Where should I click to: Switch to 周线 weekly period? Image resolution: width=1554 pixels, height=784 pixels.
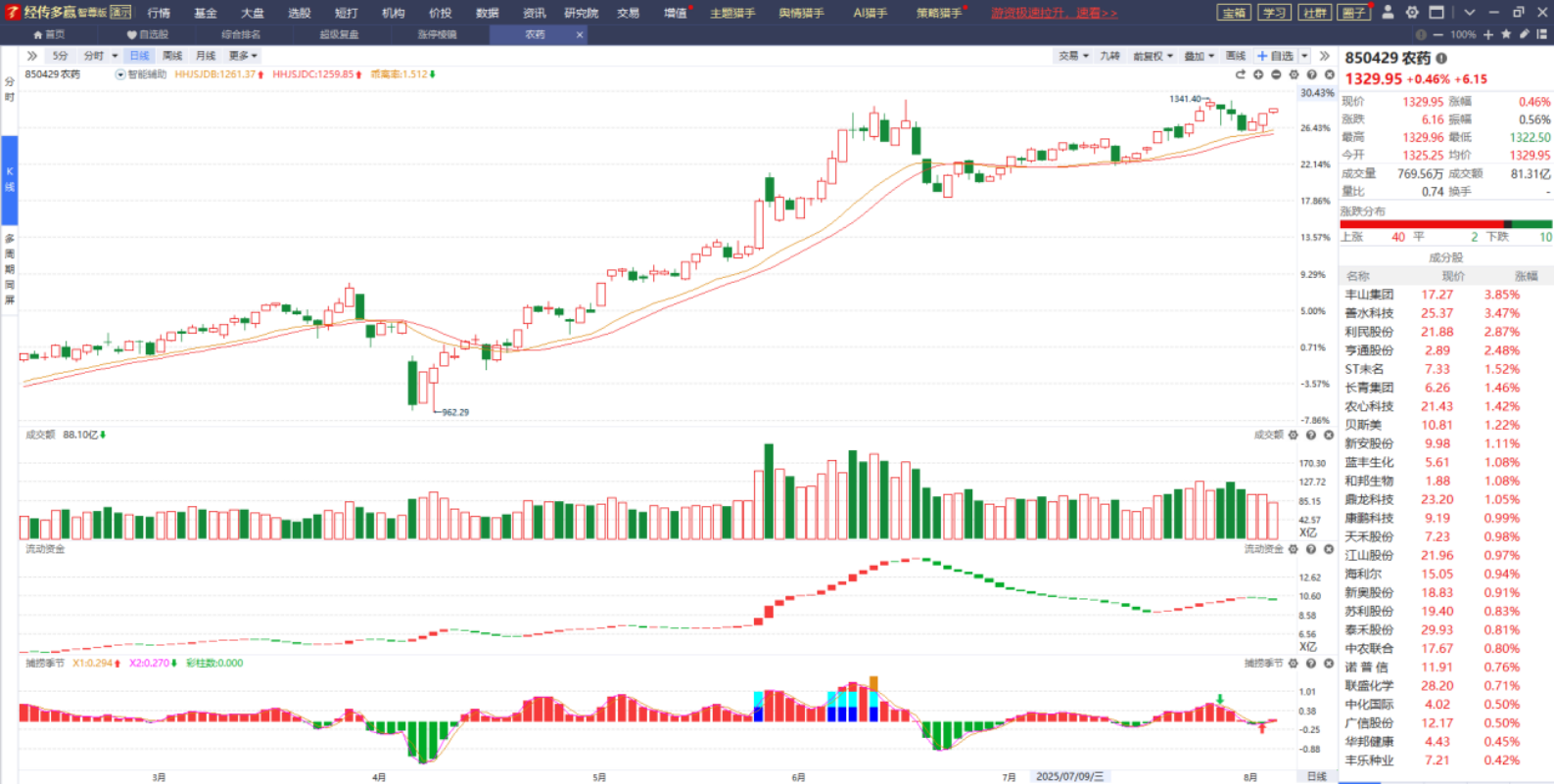click(172, 56)
